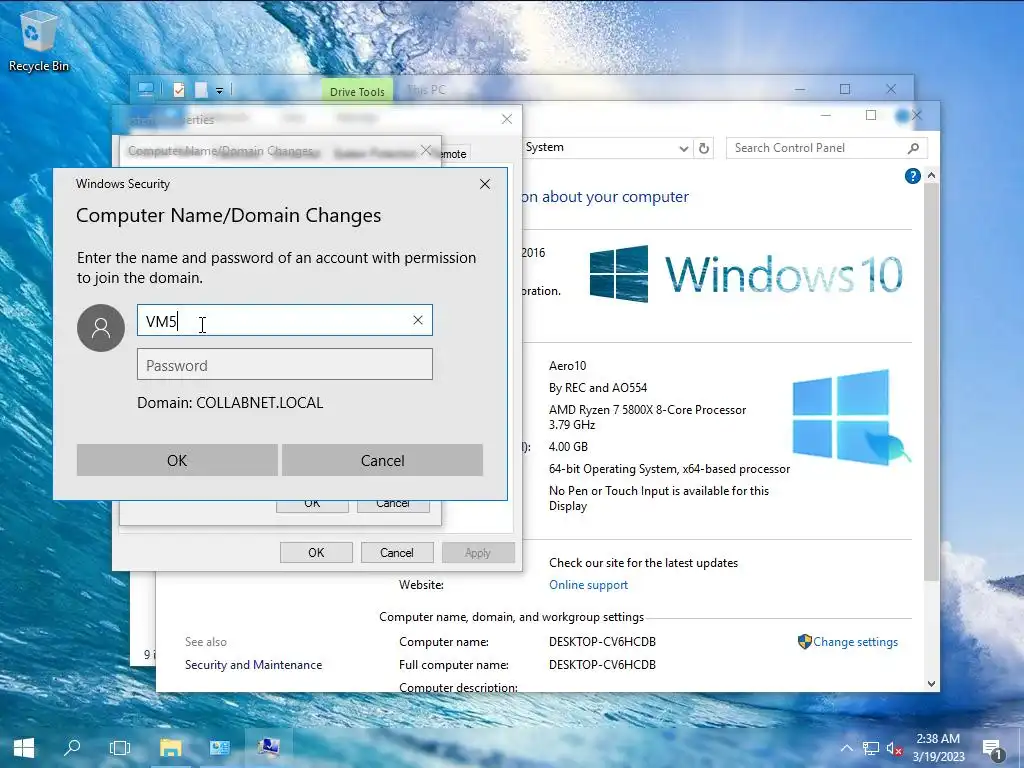Open the Security and Maintenance link
Screen dimensions: 1024x768
(253, 665)
